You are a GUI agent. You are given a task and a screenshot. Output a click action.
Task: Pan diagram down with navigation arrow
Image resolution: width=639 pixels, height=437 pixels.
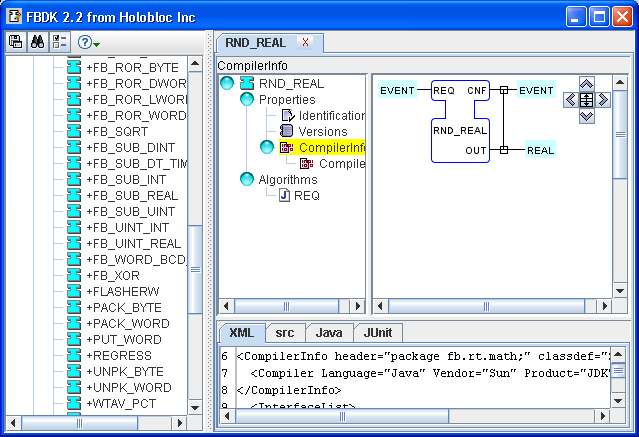tap(586, 116)
